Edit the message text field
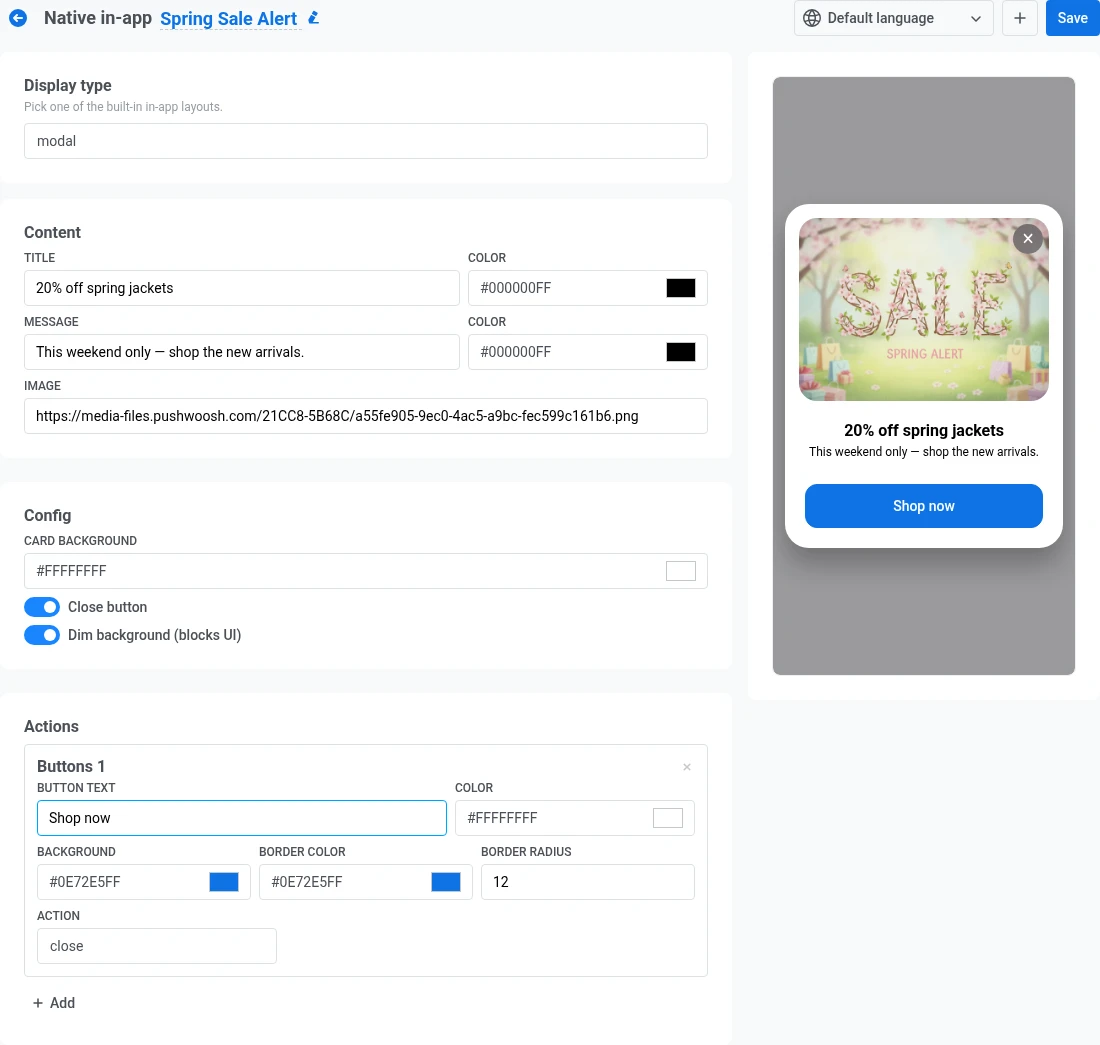This screenshot has width=1100, height=1045. (x=241, y=352)
